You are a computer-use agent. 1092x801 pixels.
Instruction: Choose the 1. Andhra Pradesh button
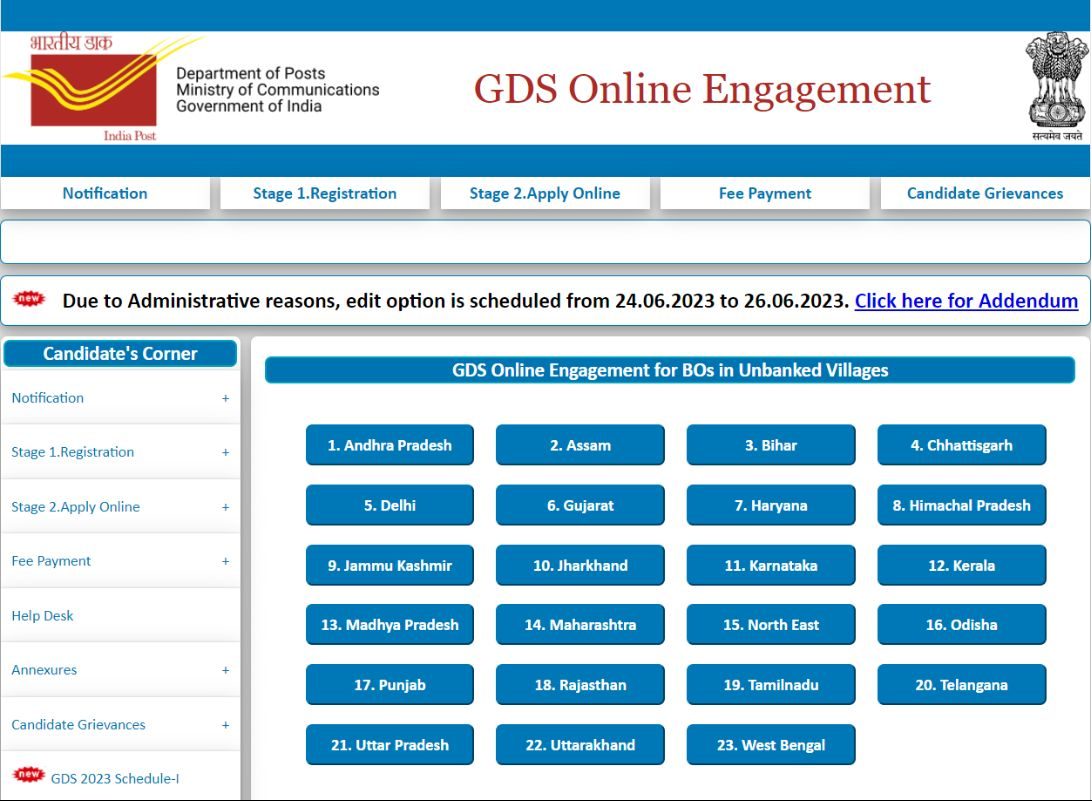tap(389, 445)
